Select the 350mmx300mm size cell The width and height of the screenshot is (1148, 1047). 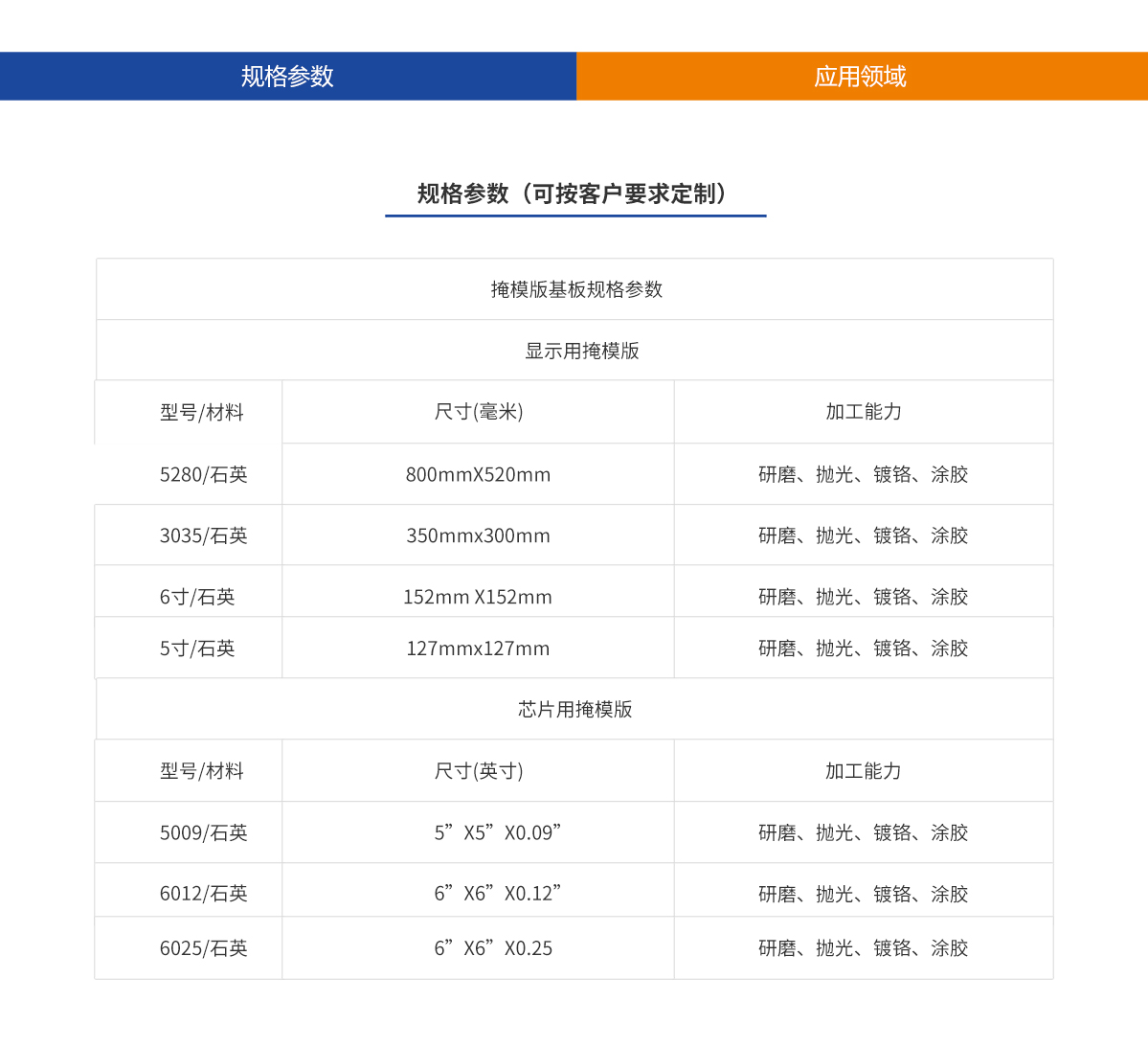tap(478, 535)
